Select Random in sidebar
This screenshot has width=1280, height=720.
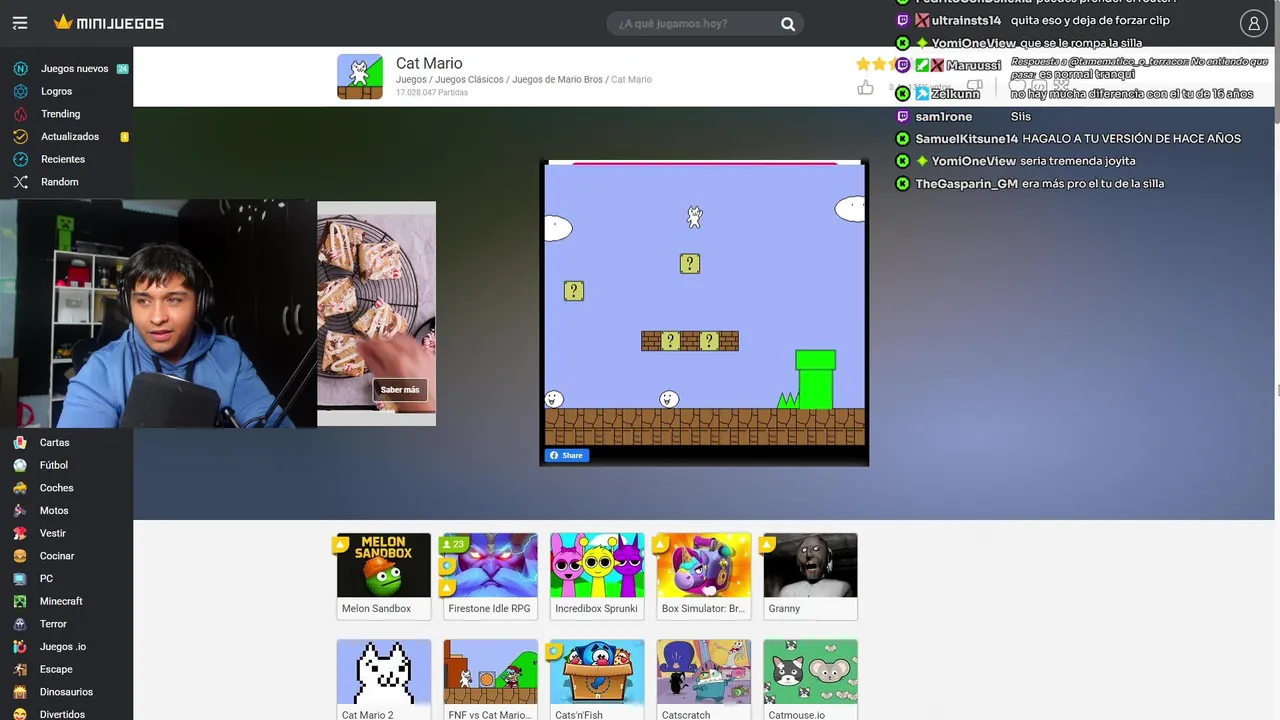(x=60, y=182)
